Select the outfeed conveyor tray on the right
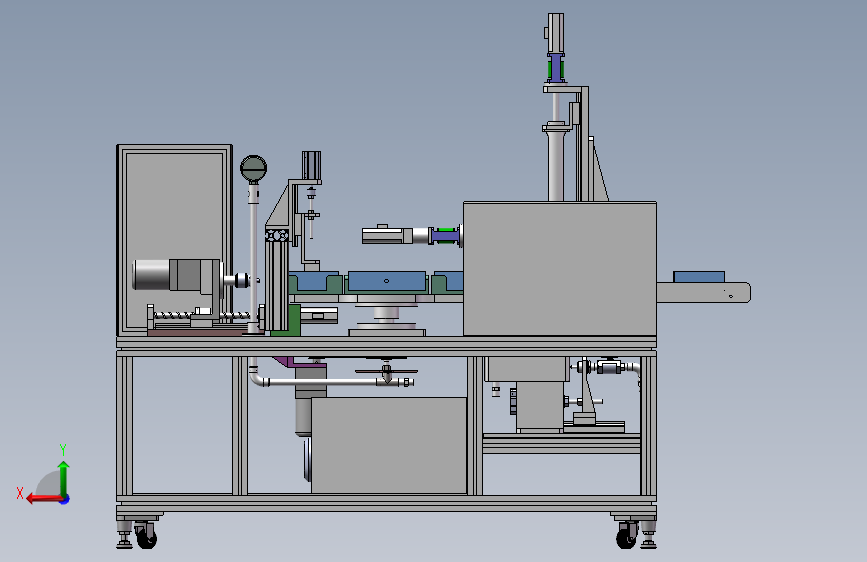867x562 pixels. point(703,292)
